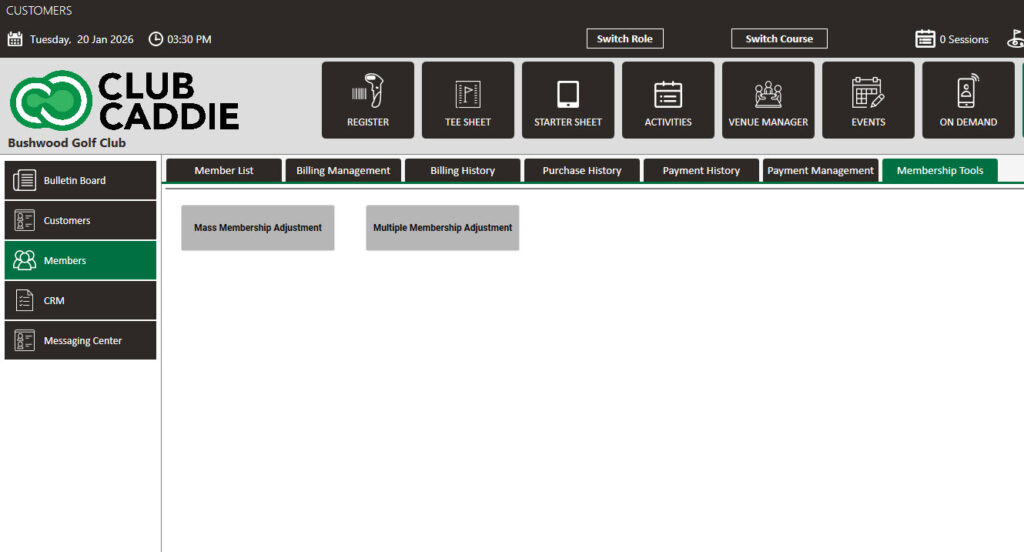Click the Sessions clipboard icon
1024x552 pixels.
point(925,39)
